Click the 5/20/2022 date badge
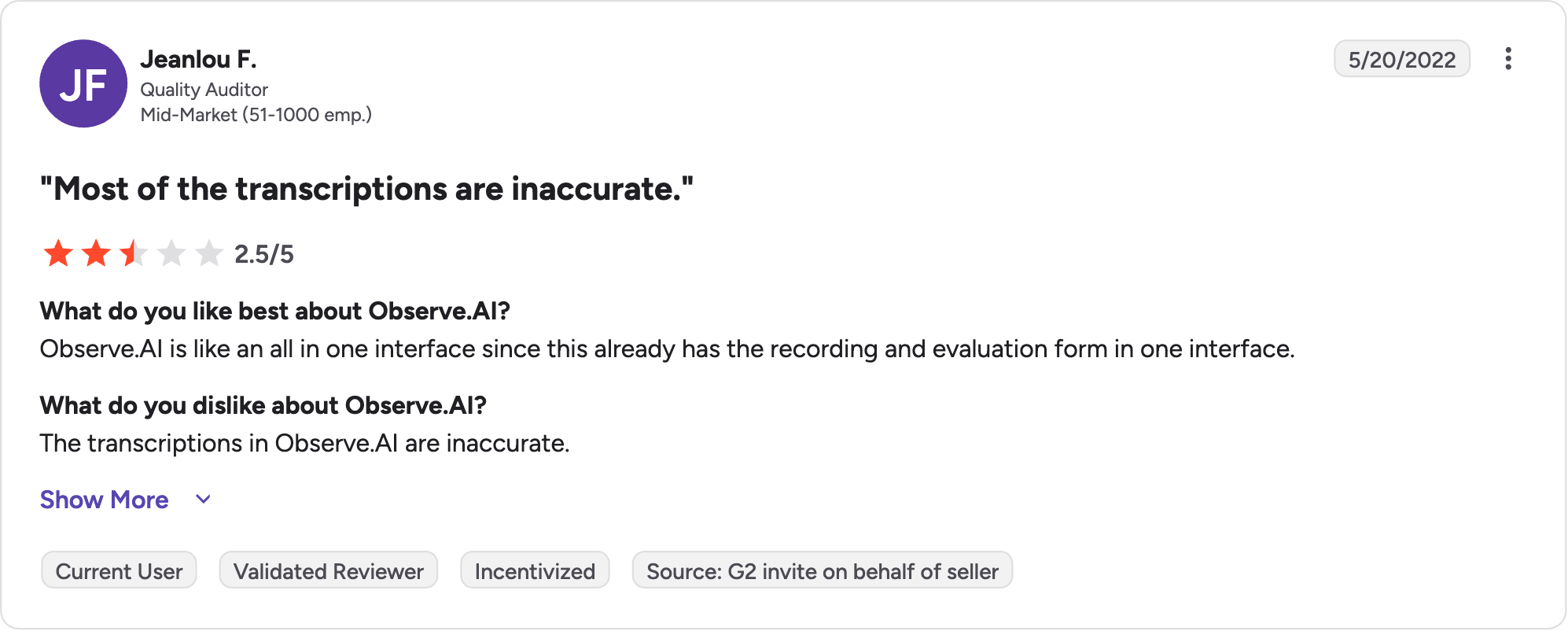The image size is (1568, 631). [1402, 59]
